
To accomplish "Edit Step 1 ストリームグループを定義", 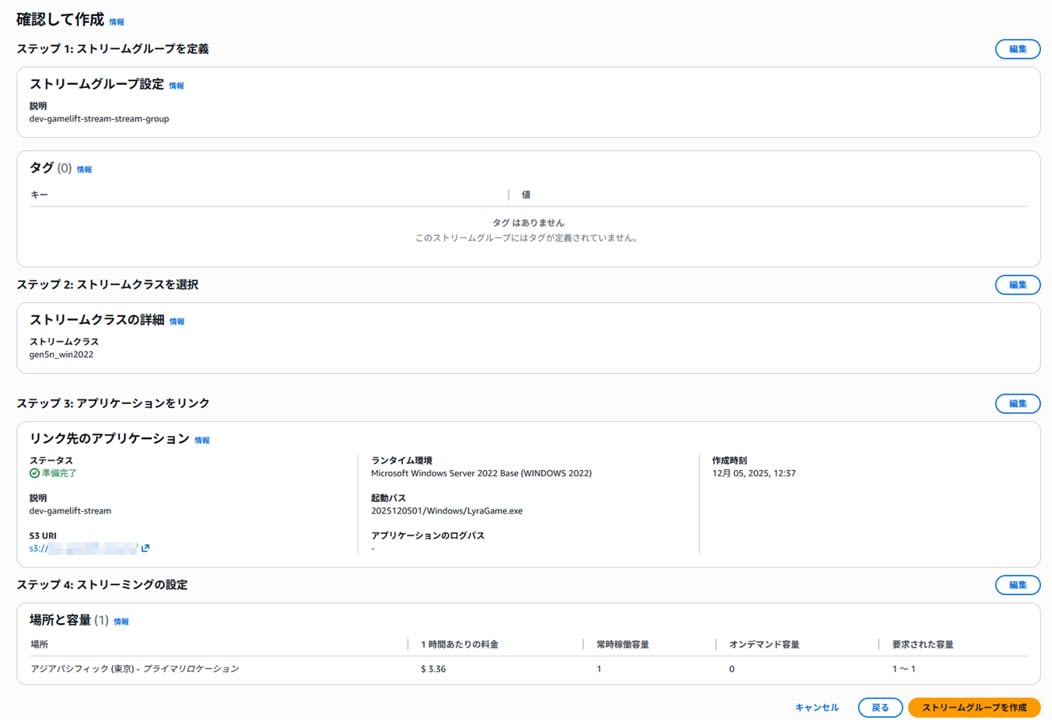I will (1017, 49).
